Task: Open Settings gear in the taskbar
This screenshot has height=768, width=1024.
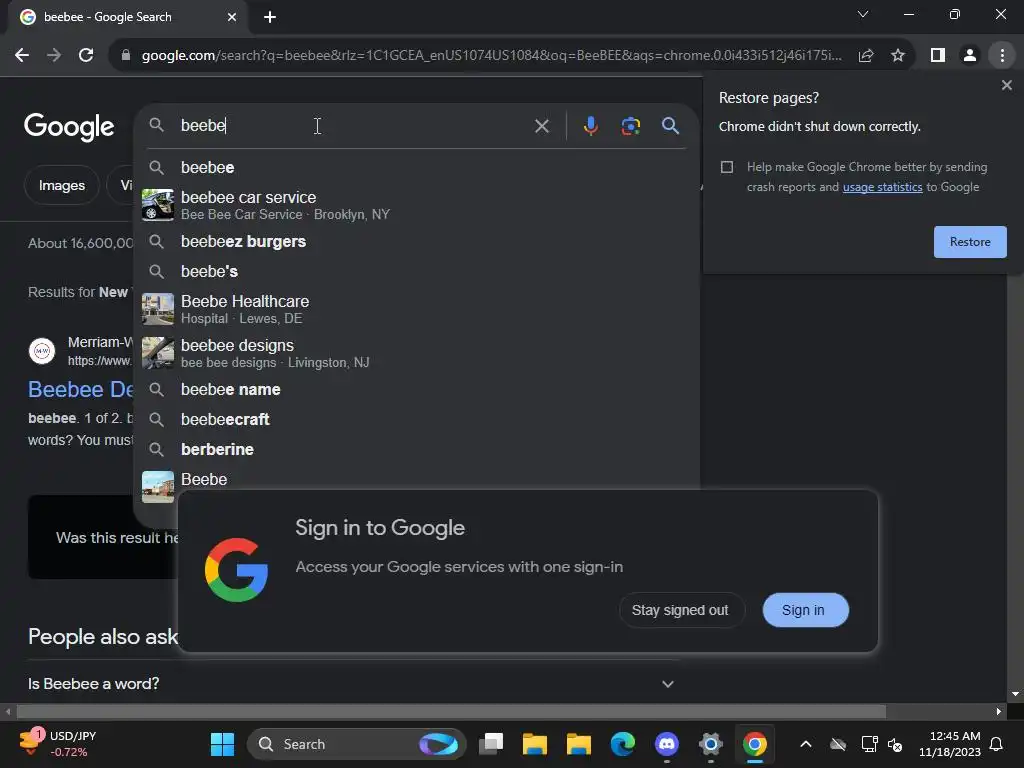Action: tap(711, 744)
